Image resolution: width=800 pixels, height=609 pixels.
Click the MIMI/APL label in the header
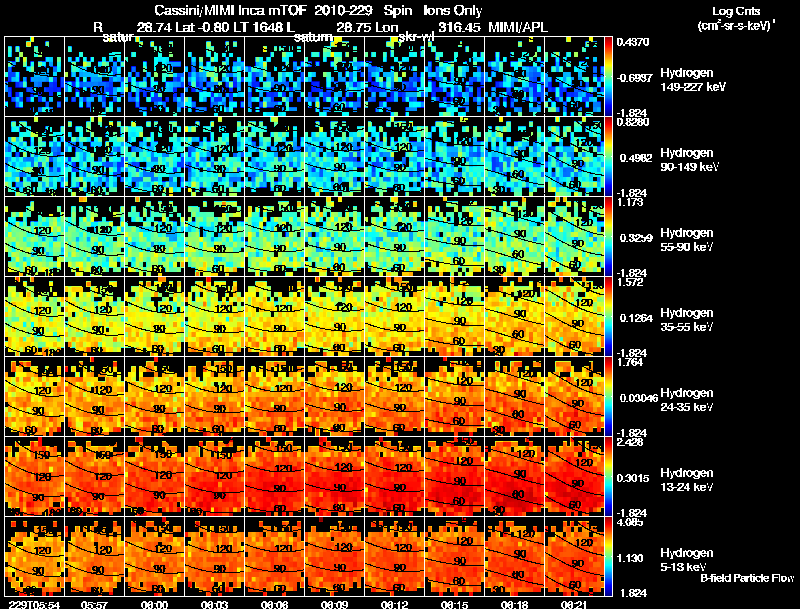518,28
